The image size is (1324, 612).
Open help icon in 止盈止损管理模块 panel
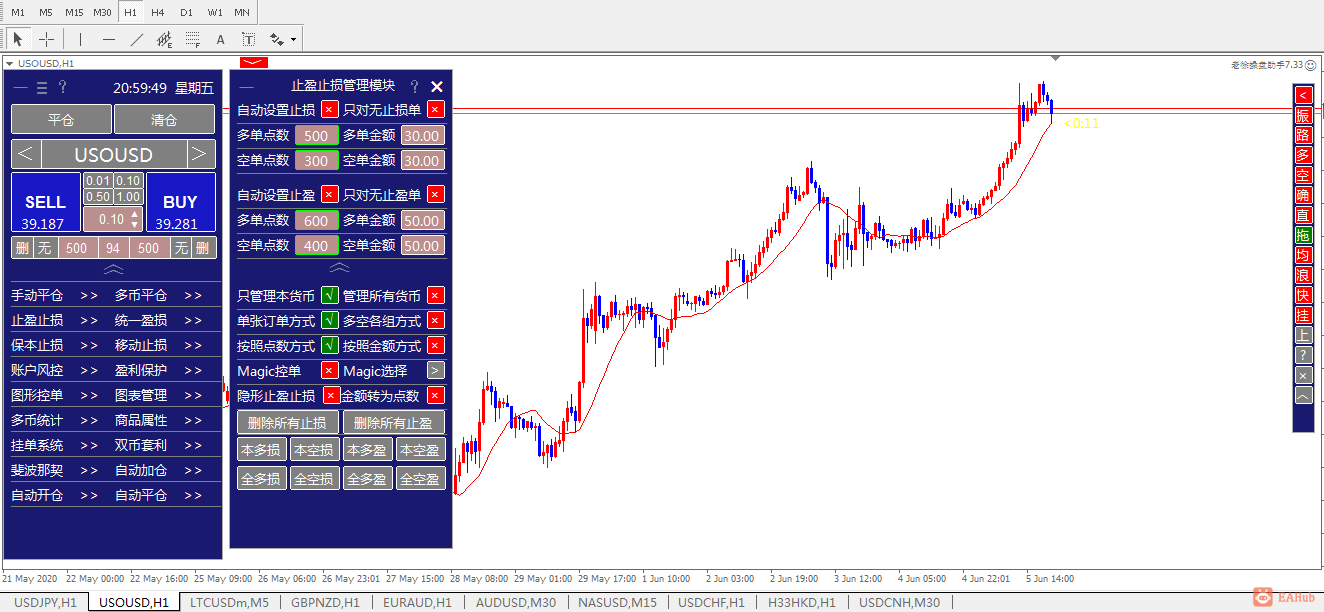[x=414, y=87]
